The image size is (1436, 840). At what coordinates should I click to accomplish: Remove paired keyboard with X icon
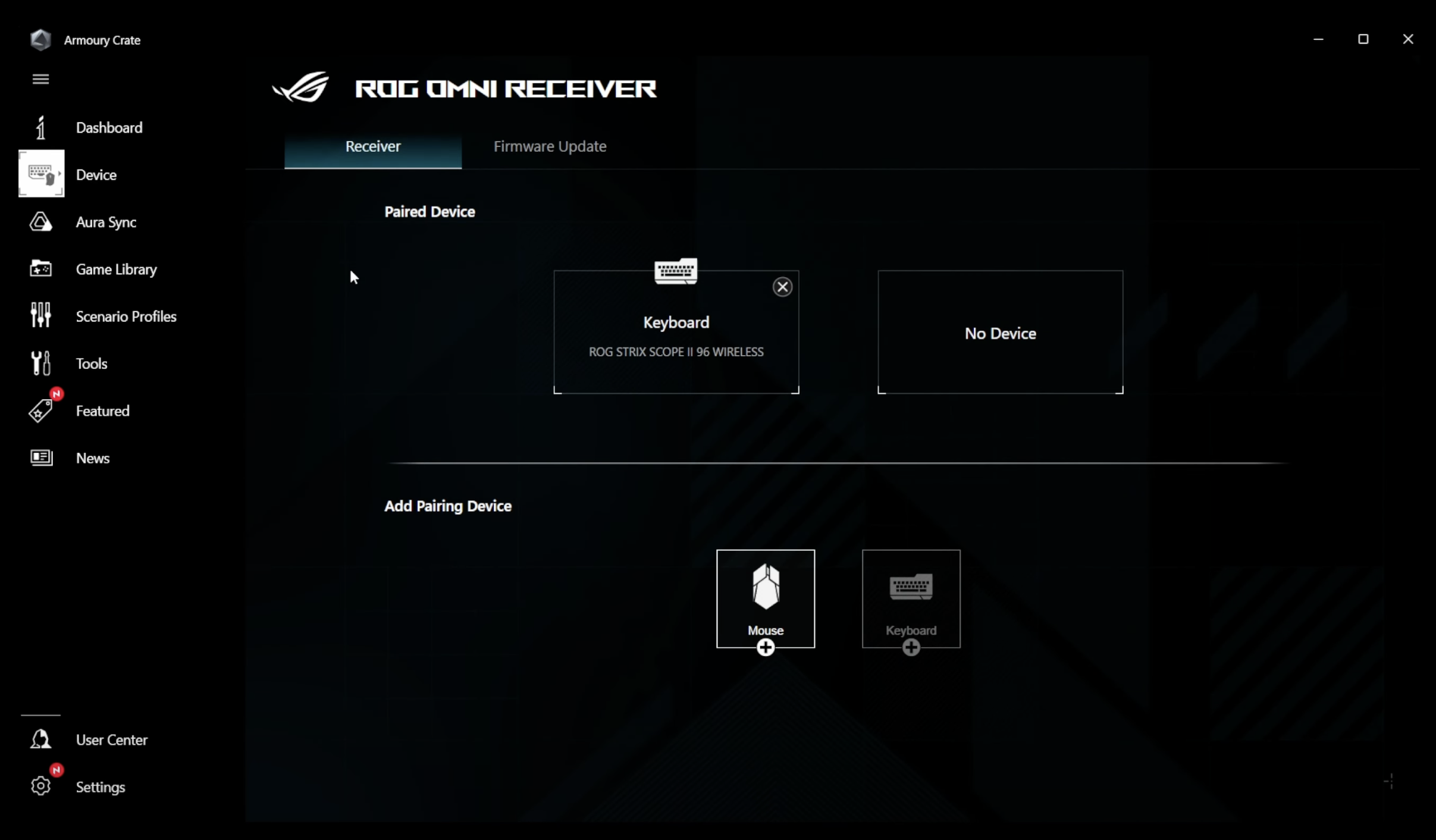click(x=782, y=287)
